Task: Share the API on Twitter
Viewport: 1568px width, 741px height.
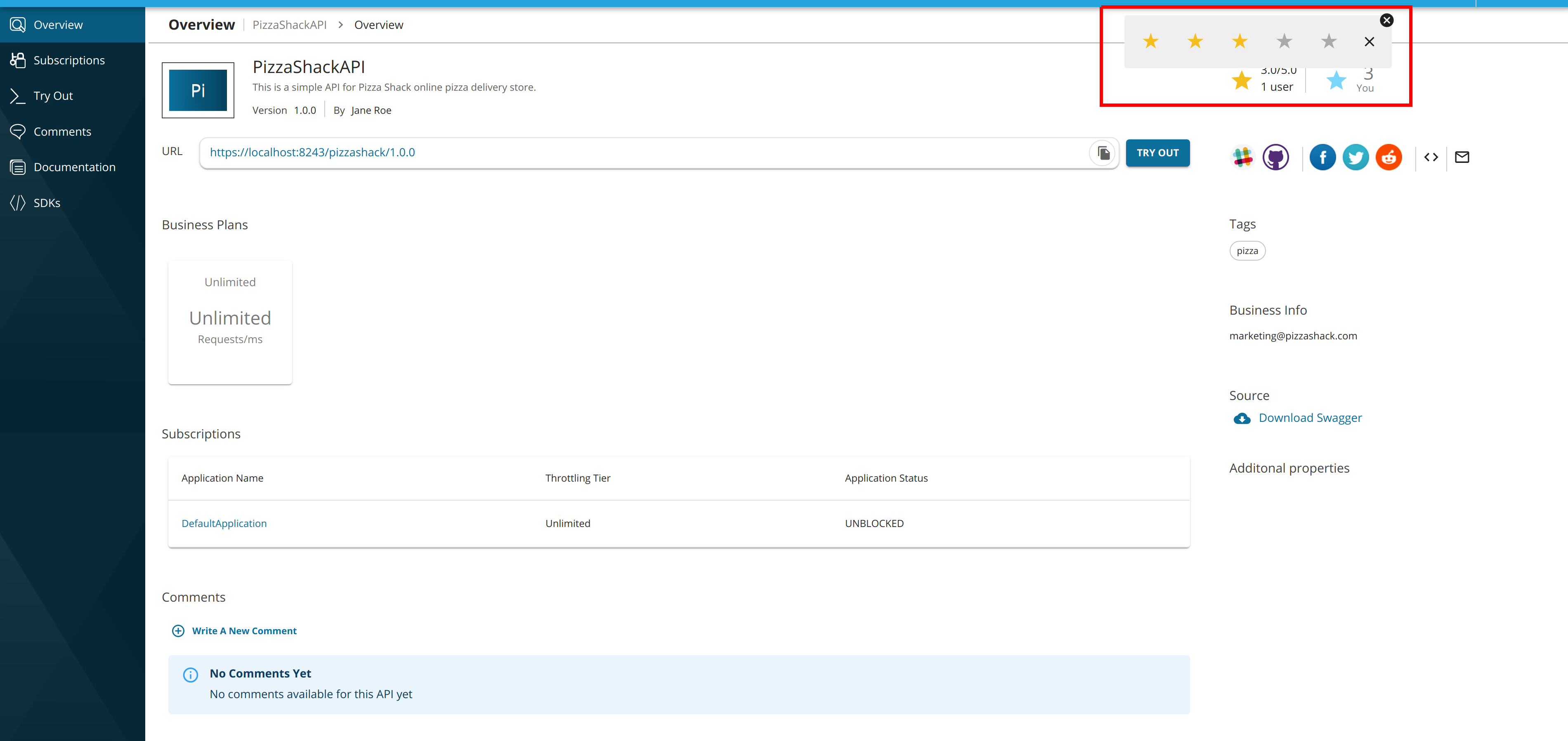Action: coord(1355,157)
